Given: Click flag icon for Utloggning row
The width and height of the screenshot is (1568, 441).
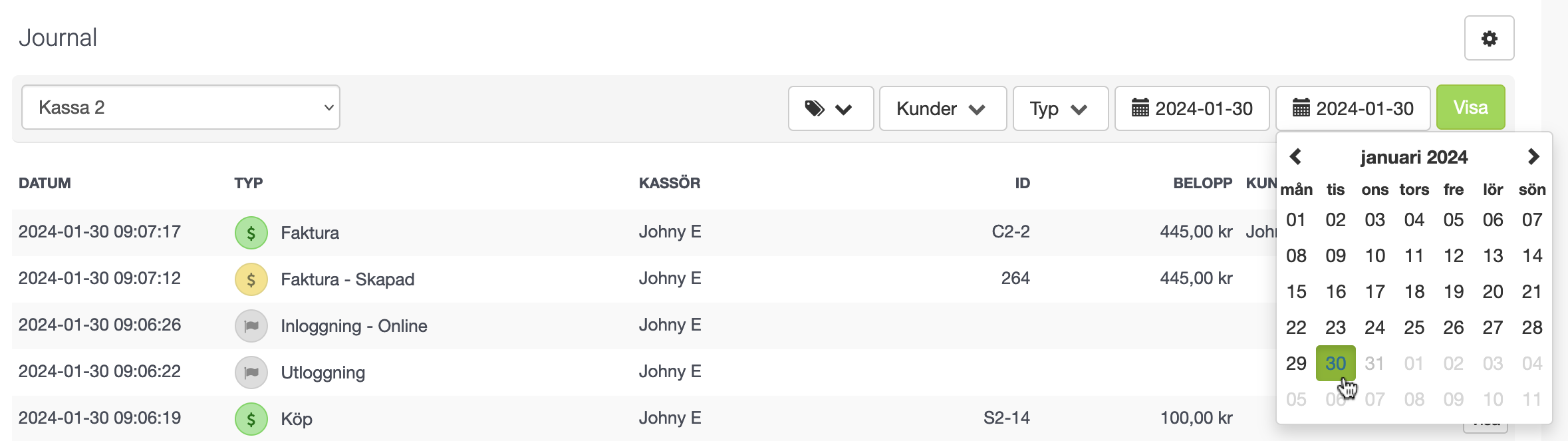Looking at the screenshot, I should pos(251,372).
